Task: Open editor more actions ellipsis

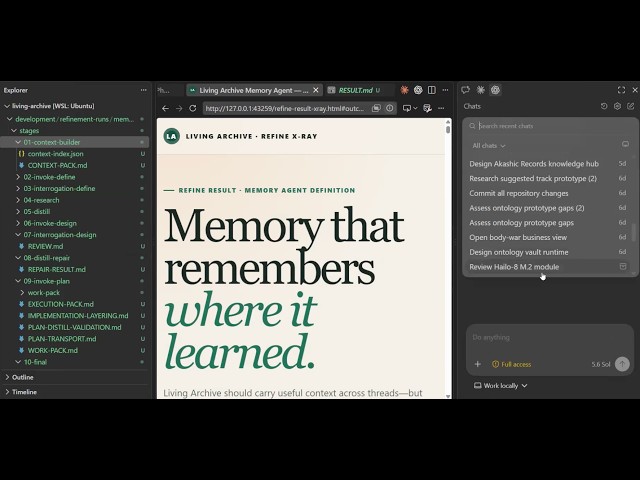Action: tap(445, 90)
